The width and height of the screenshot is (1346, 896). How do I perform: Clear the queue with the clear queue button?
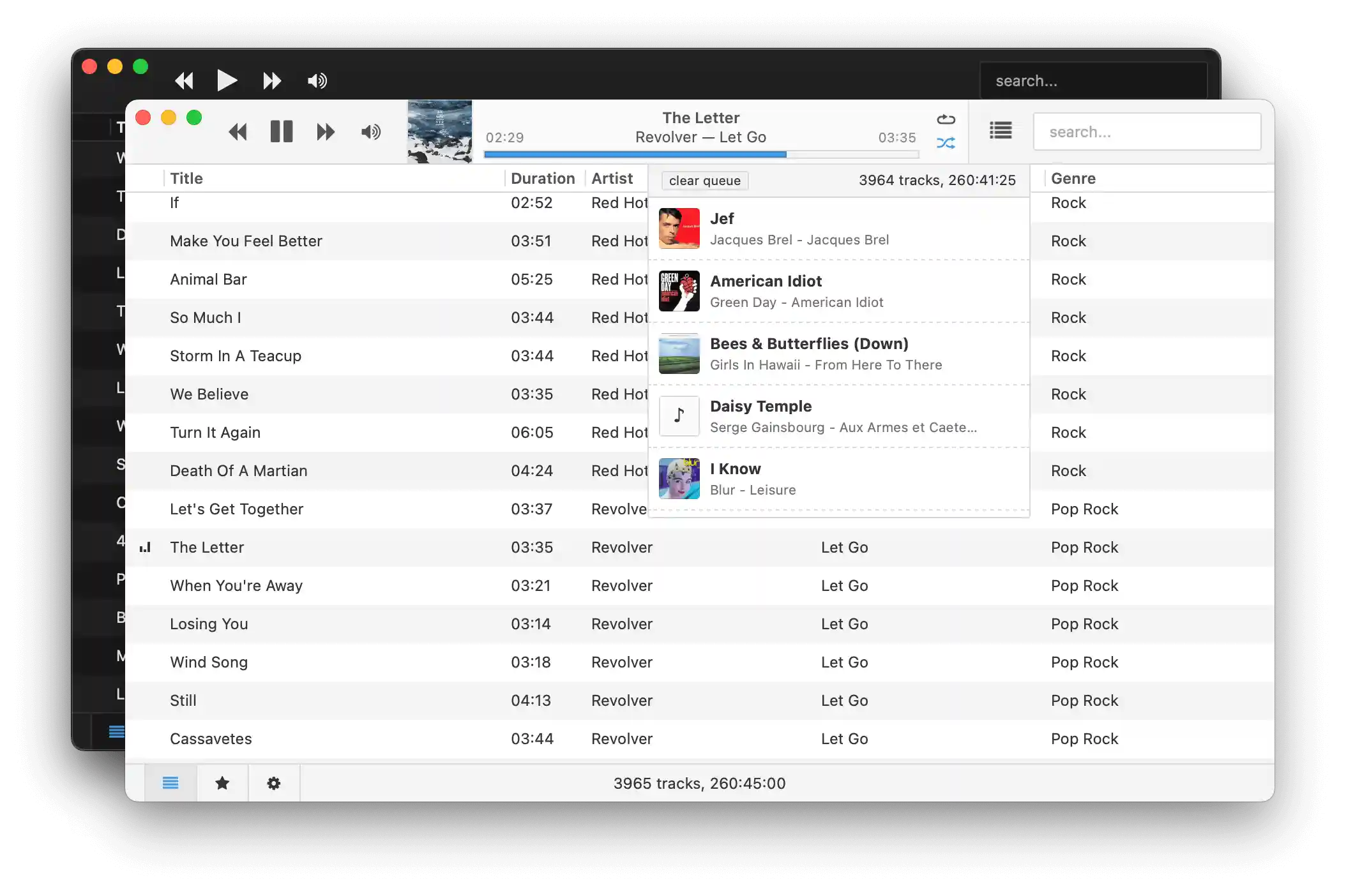click(704, 181)
